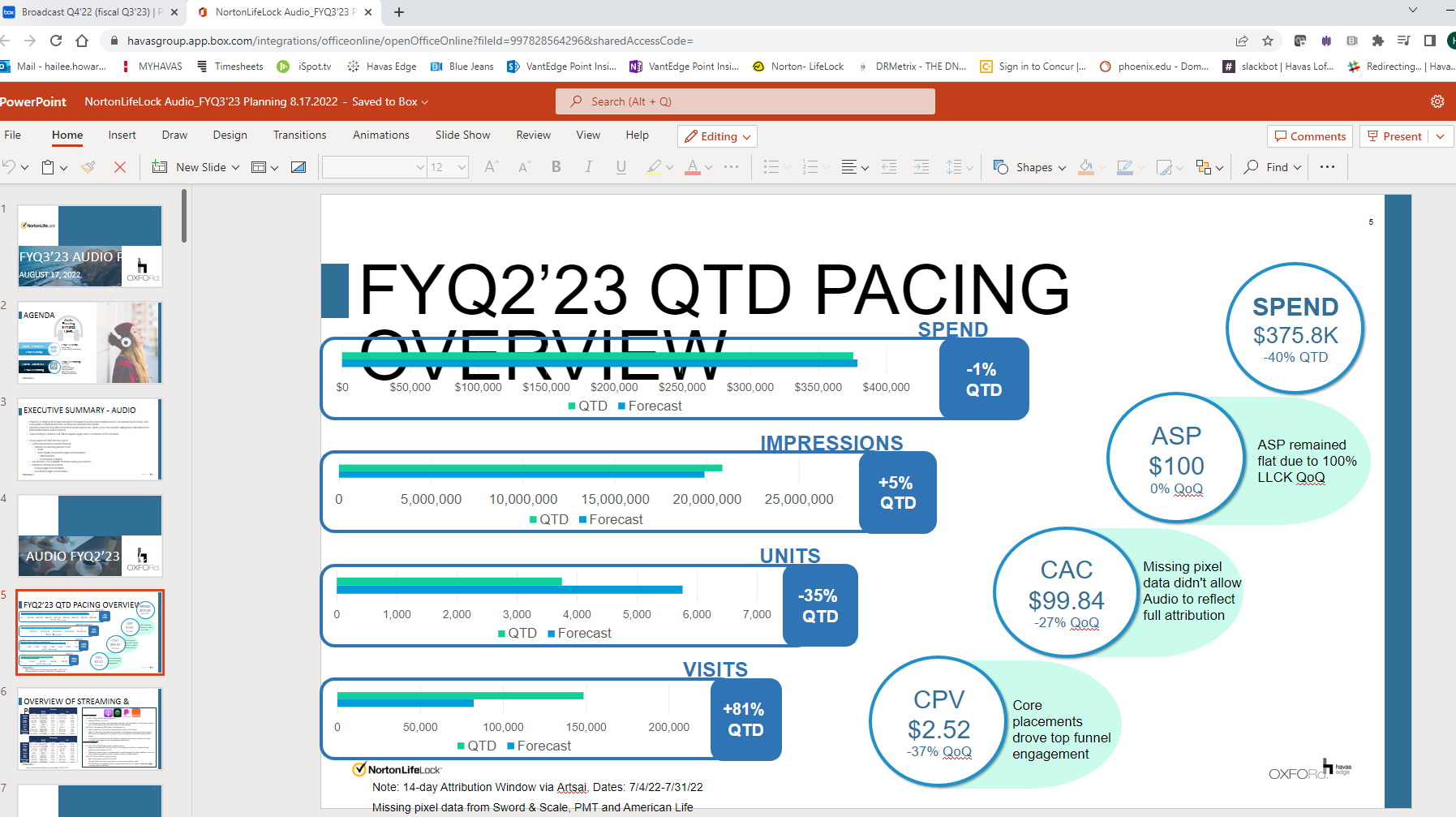Open the Undo dropdown arrow
The height and width of the screenshot is (817, 1456).
point(24,167)
